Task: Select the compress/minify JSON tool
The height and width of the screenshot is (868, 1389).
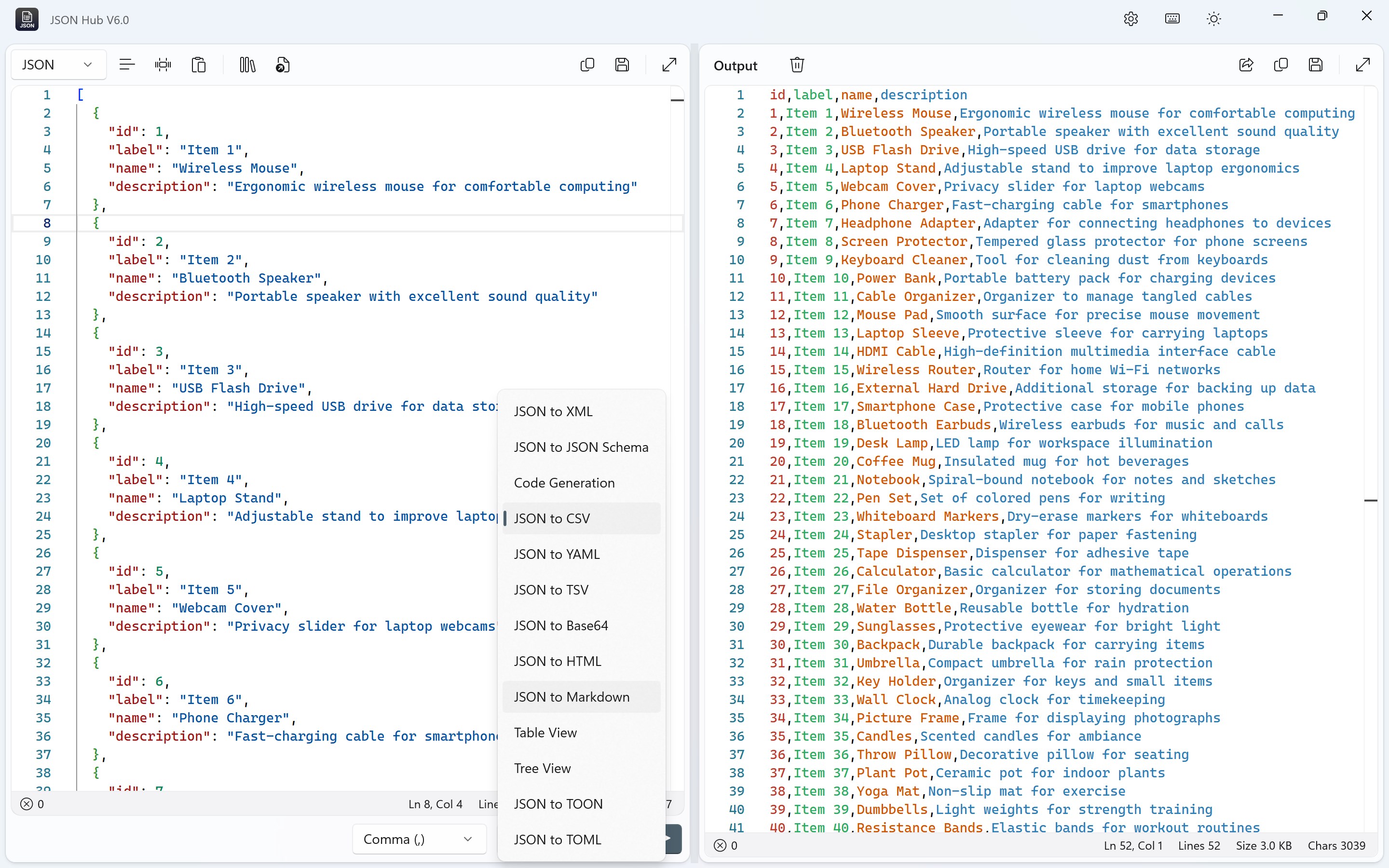Action: tap(163, 64)
